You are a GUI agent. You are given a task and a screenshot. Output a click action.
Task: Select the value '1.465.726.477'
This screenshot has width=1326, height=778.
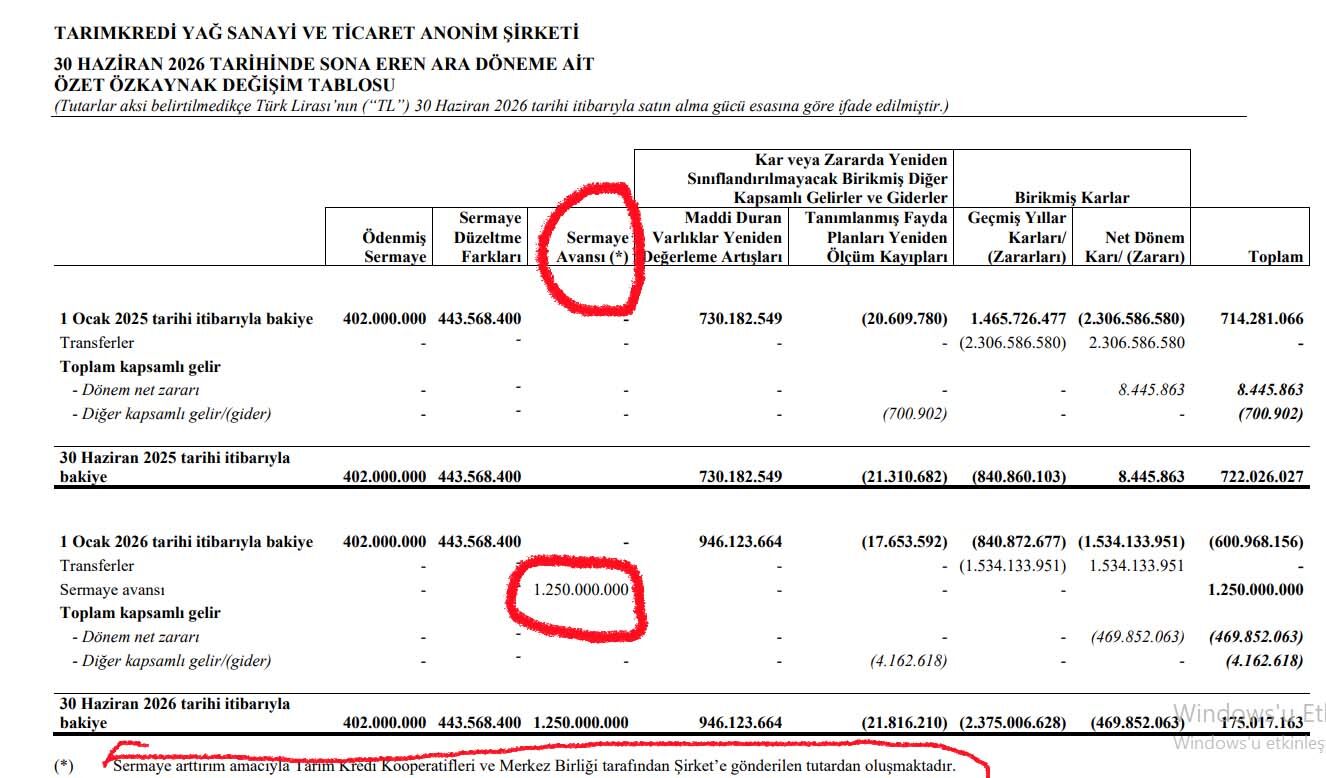pyautogui.click(x=1018, y=319)
